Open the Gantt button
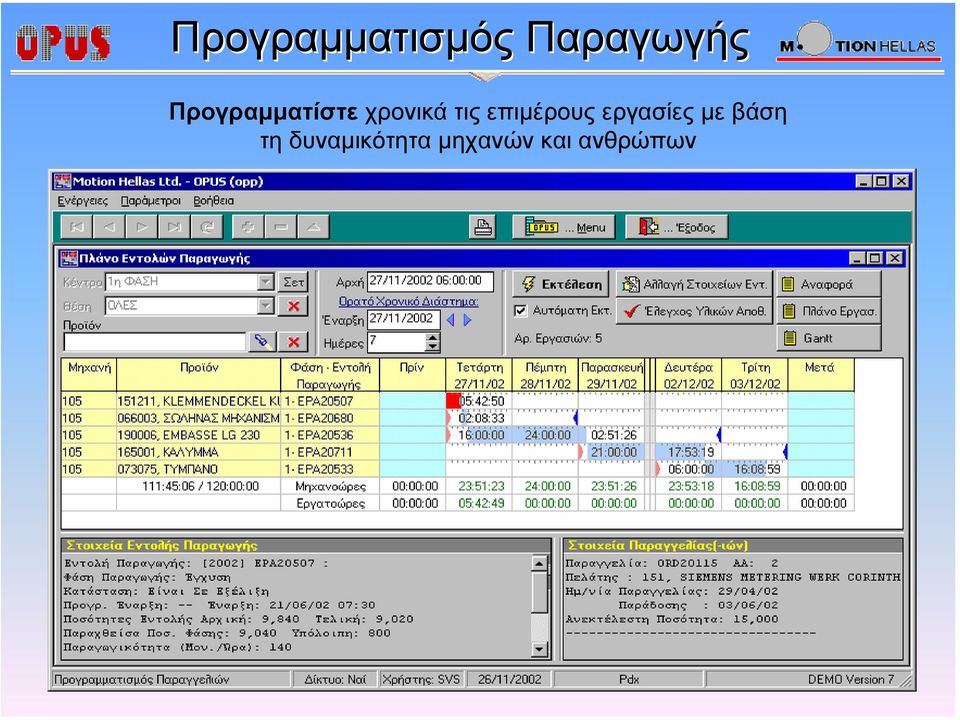Image resolution: width=960 pixels, height=720 pixels. click(x=829, y=338)
